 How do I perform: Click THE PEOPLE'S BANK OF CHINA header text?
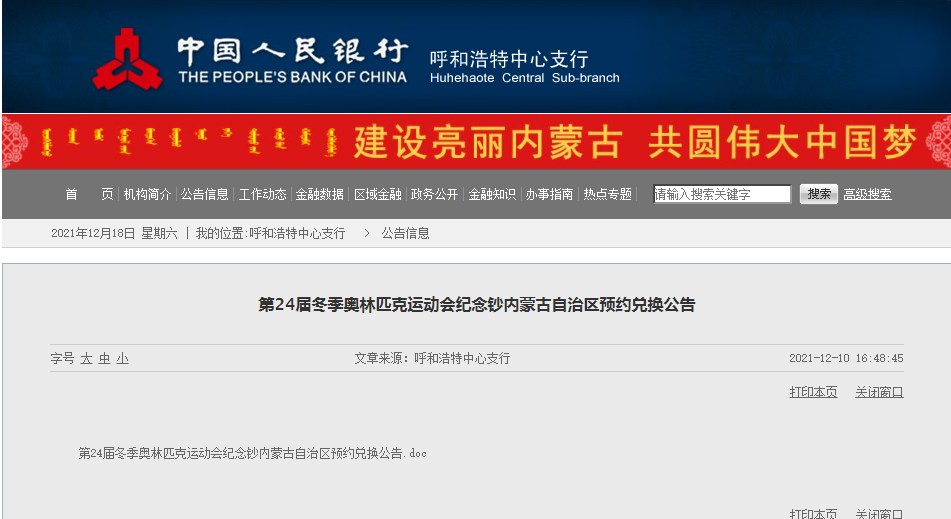click(x=292, y=77)
